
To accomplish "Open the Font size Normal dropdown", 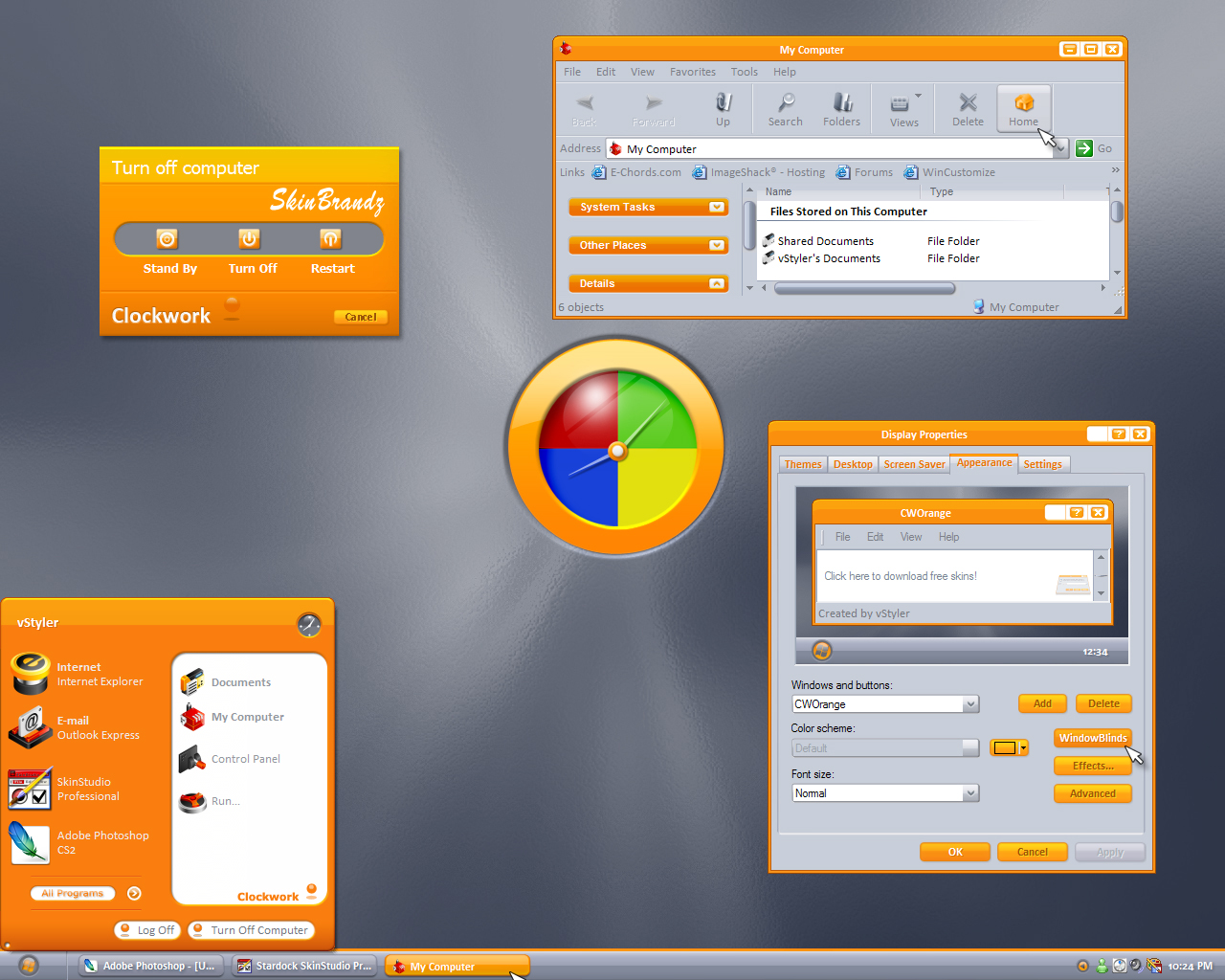I will coord(970,793).
